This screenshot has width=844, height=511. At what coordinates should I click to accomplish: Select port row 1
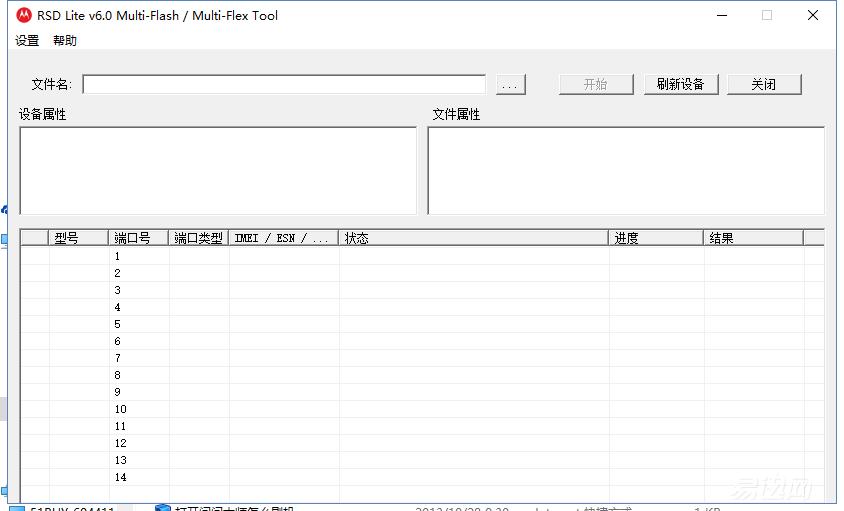422,256
